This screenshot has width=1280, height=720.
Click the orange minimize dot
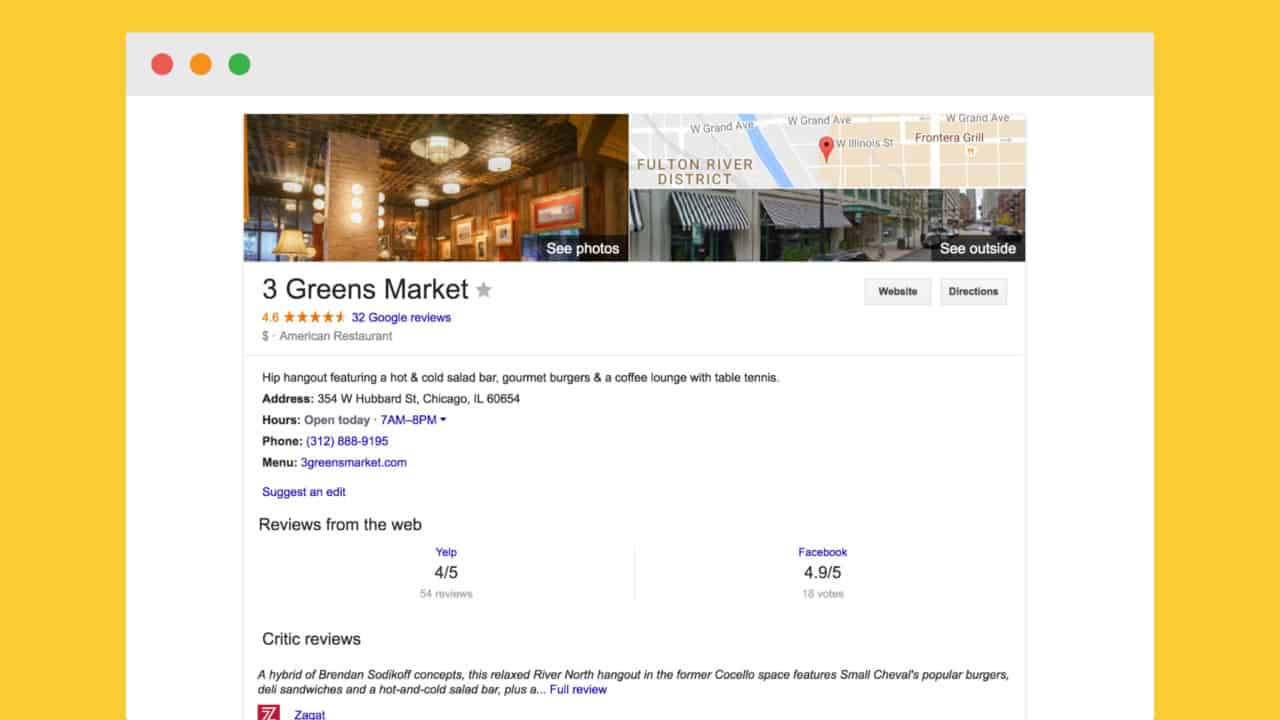[200, 64]
